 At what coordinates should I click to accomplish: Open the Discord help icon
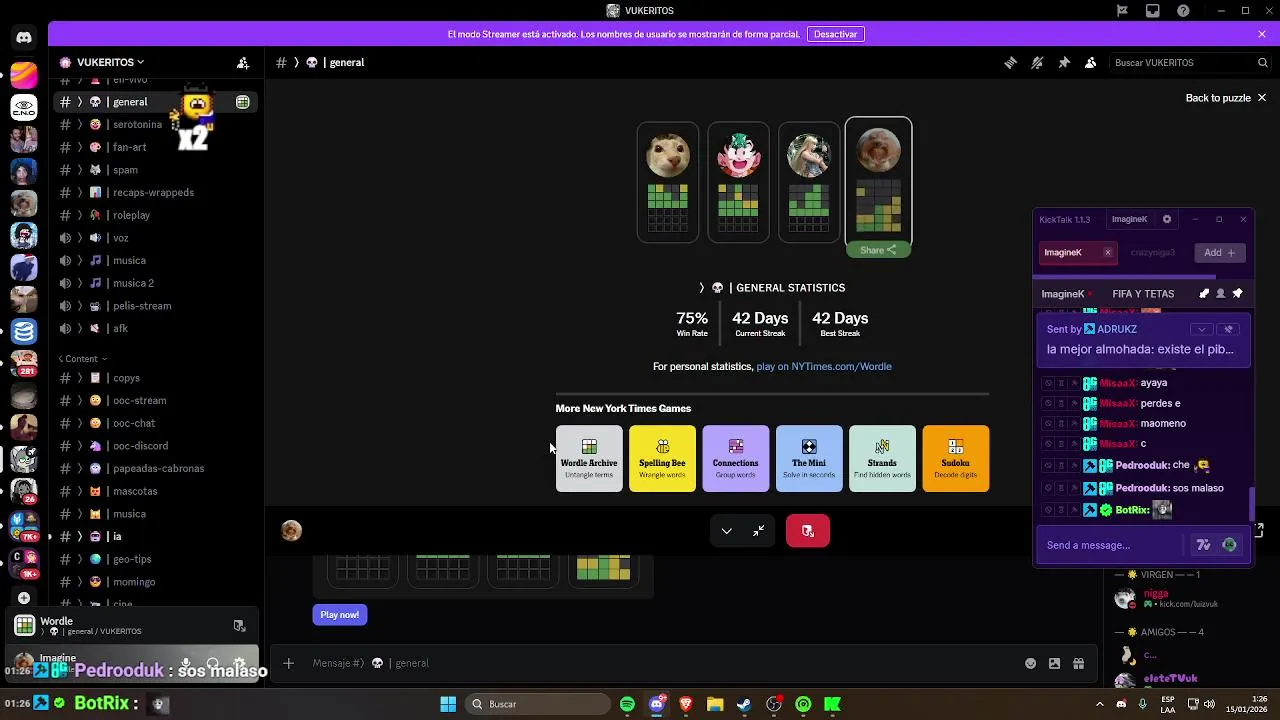tap(1184, 11)
